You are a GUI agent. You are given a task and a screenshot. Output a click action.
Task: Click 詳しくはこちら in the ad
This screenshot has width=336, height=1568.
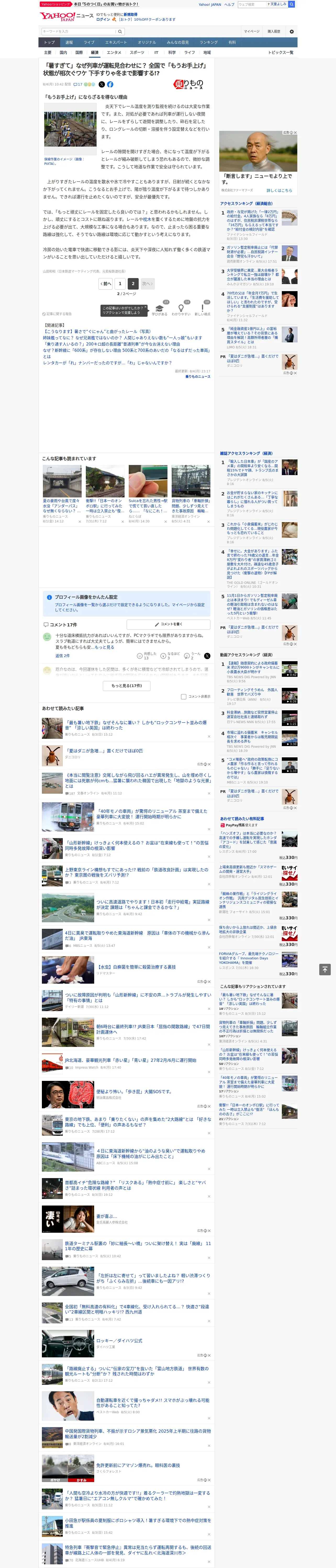(279, 191)
